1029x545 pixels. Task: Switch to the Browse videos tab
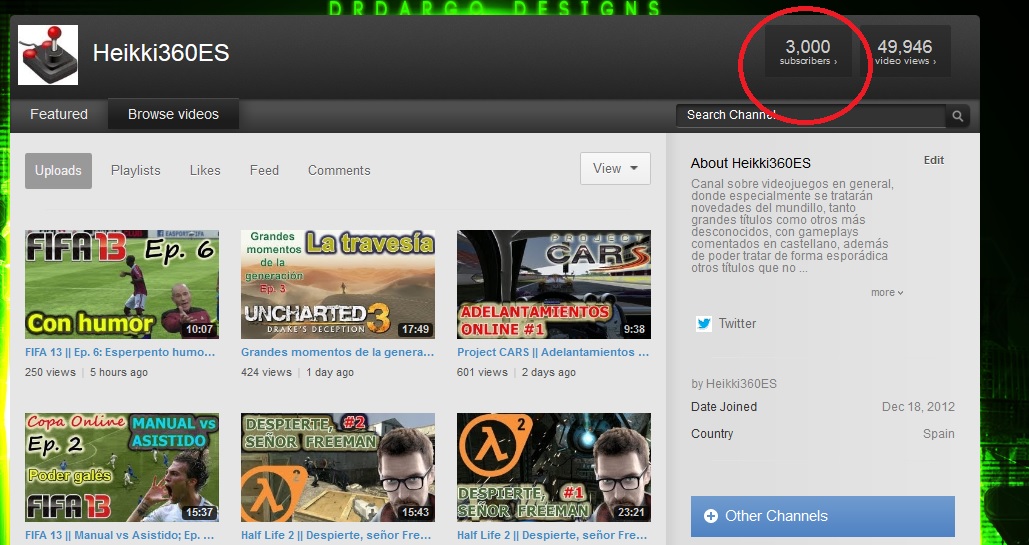click(173, 114)
